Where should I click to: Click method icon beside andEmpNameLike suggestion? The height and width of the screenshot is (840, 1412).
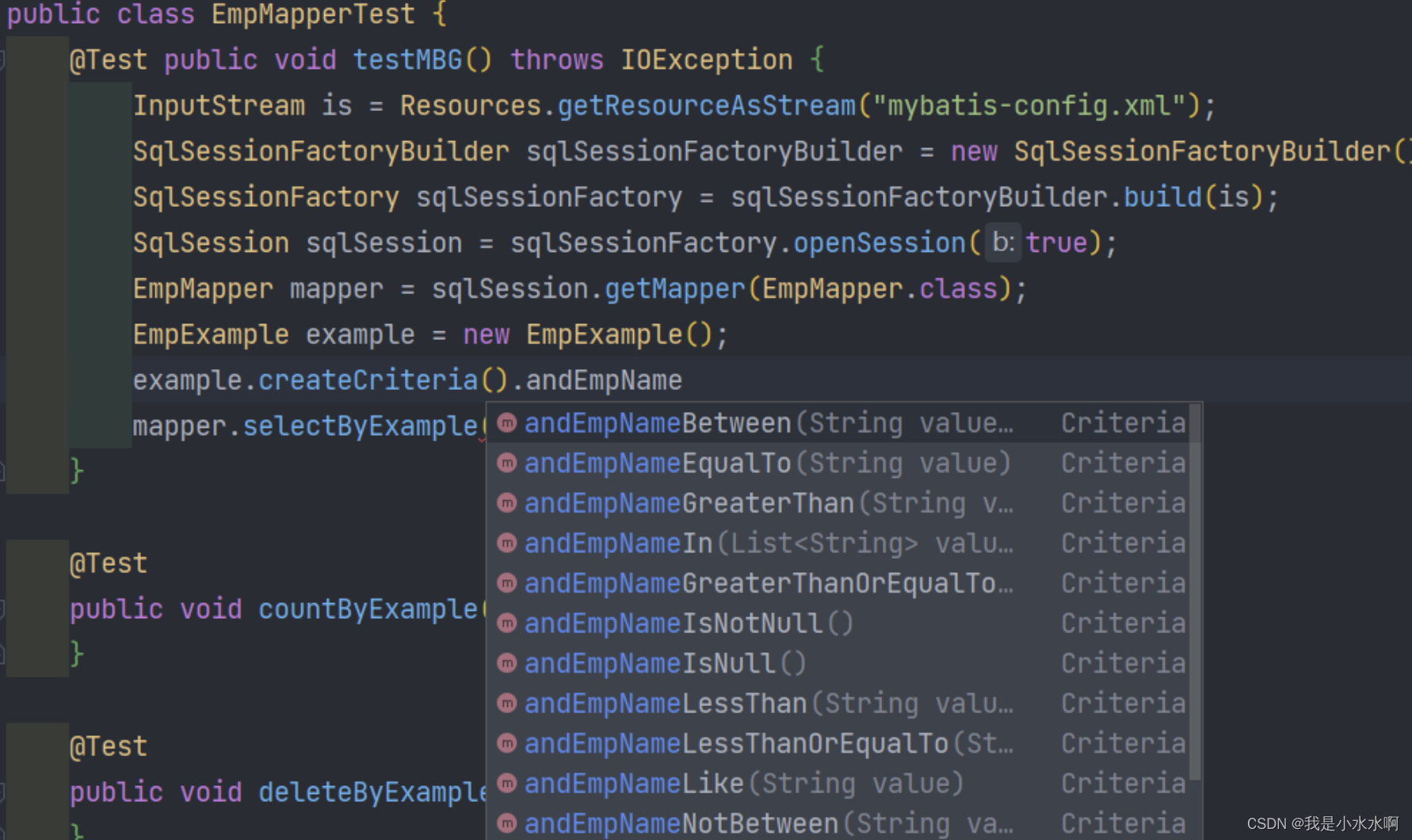(x=507, y=783)
